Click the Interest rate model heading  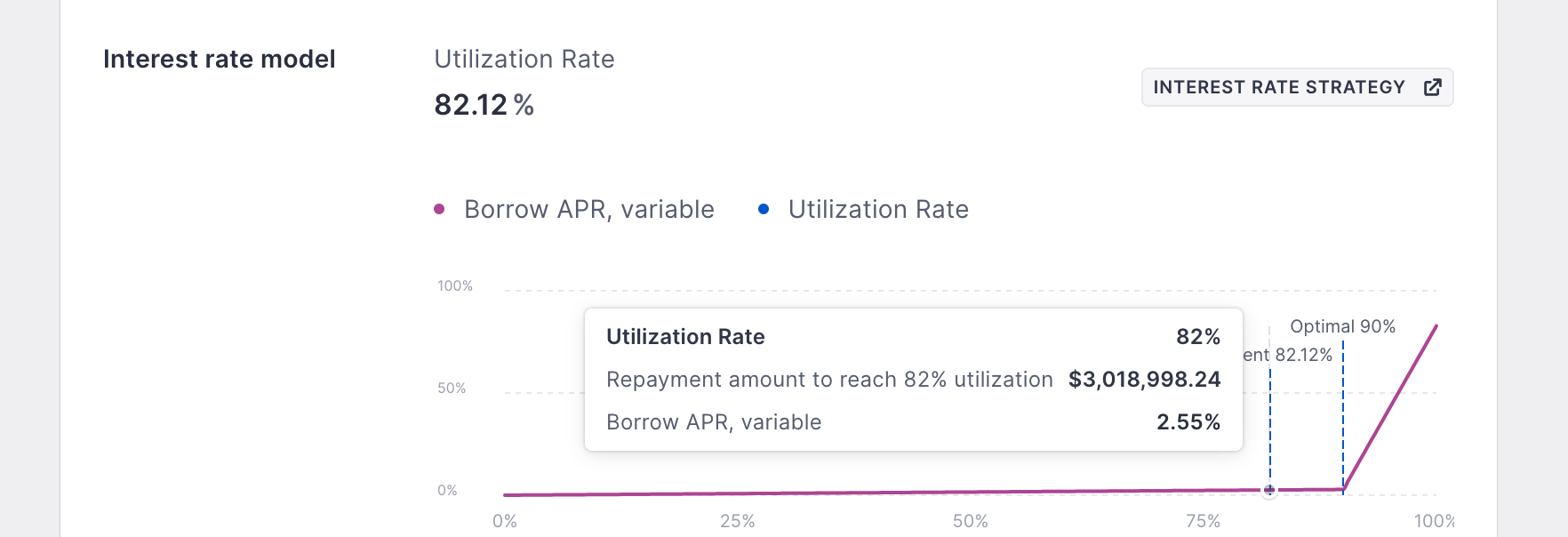point(220,59)
